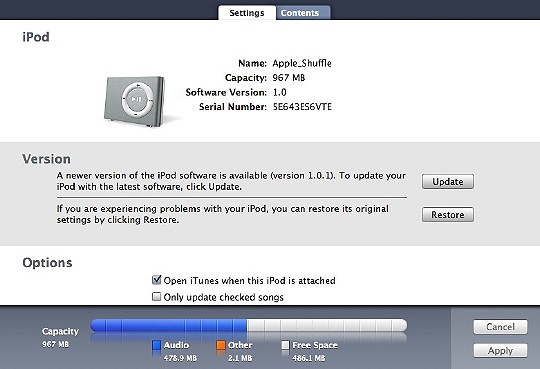540x369 pixels.
Task: Click the iPod shuffle device image
Action: pyautogui.click(x=135, y=101)
